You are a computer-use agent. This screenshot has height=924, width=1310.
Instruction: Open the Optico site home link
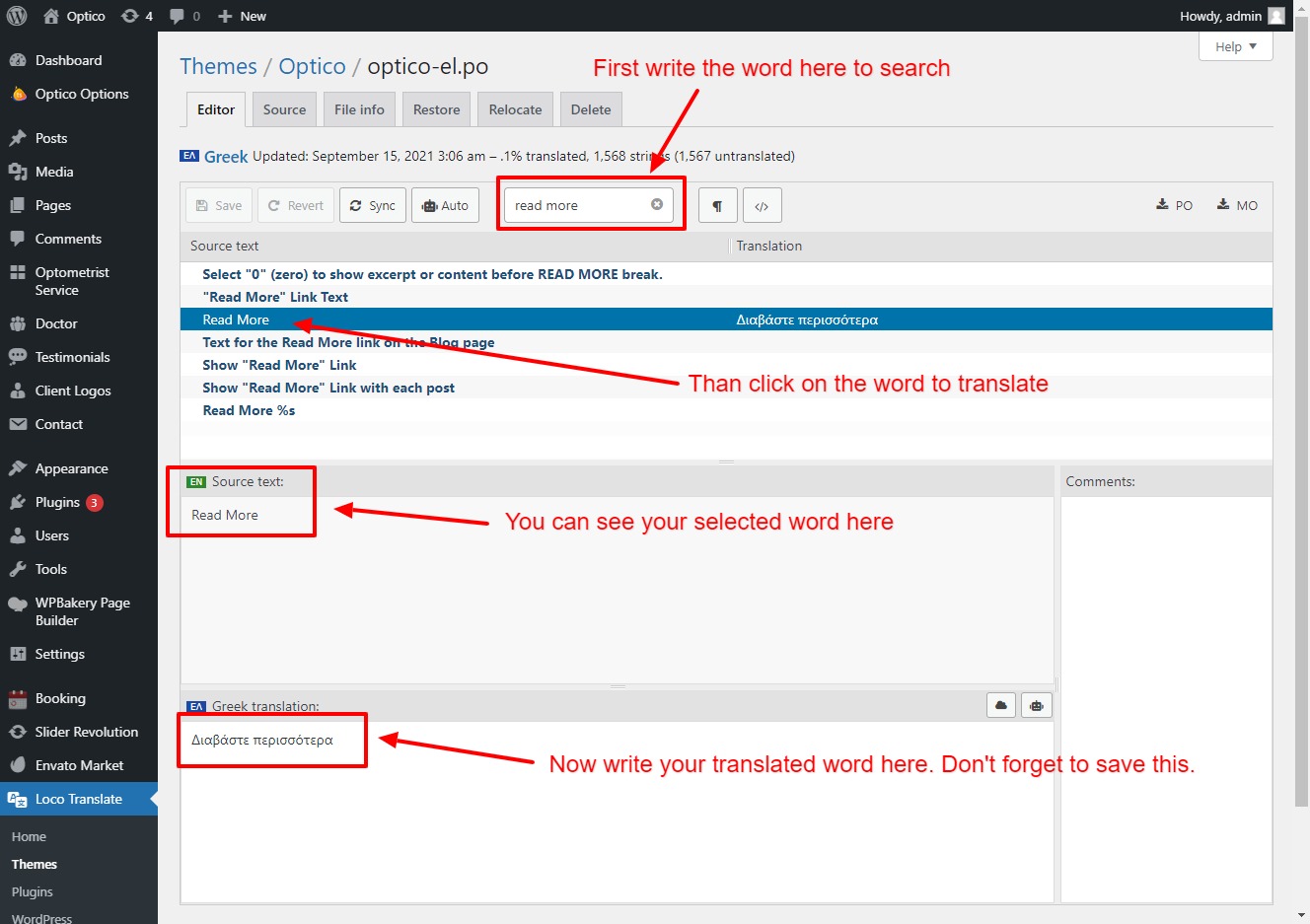(x=74, y=16)
